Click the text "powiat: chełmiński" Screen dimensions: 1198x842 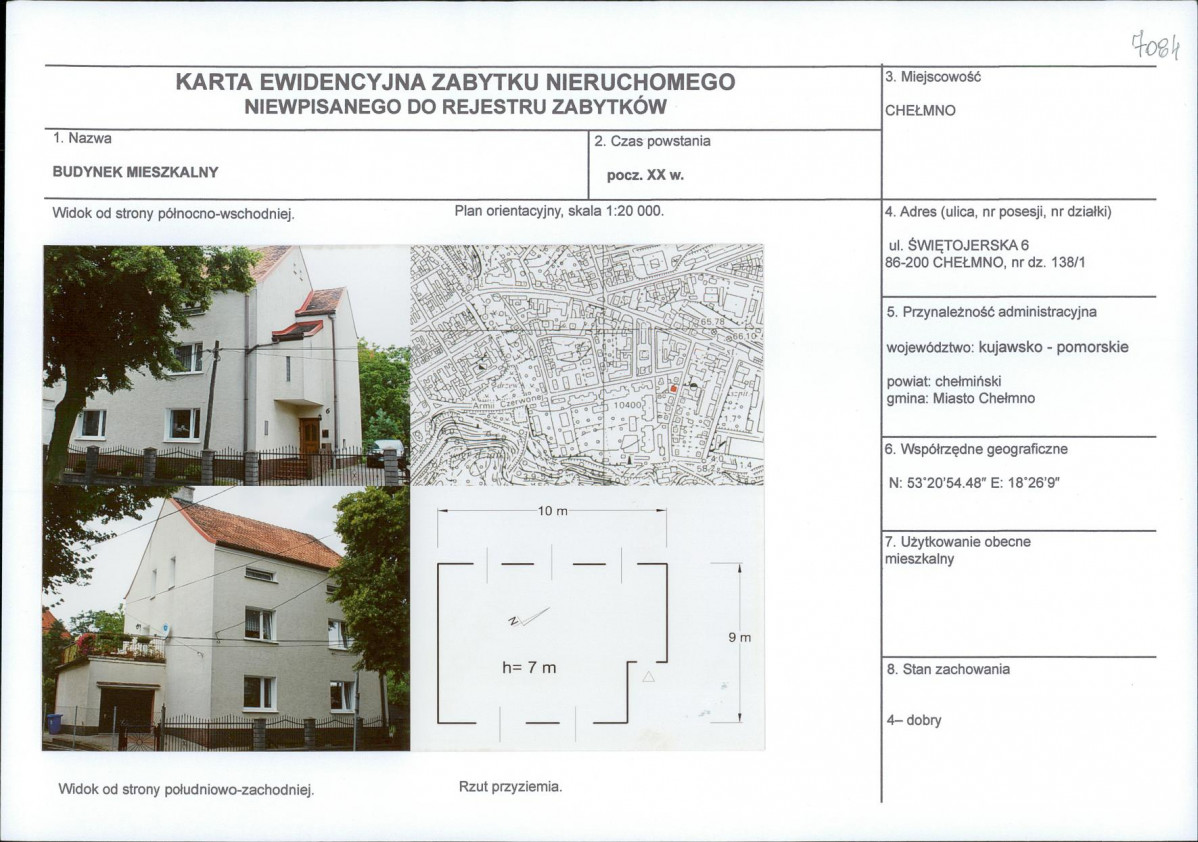click(x=944, y=381)
